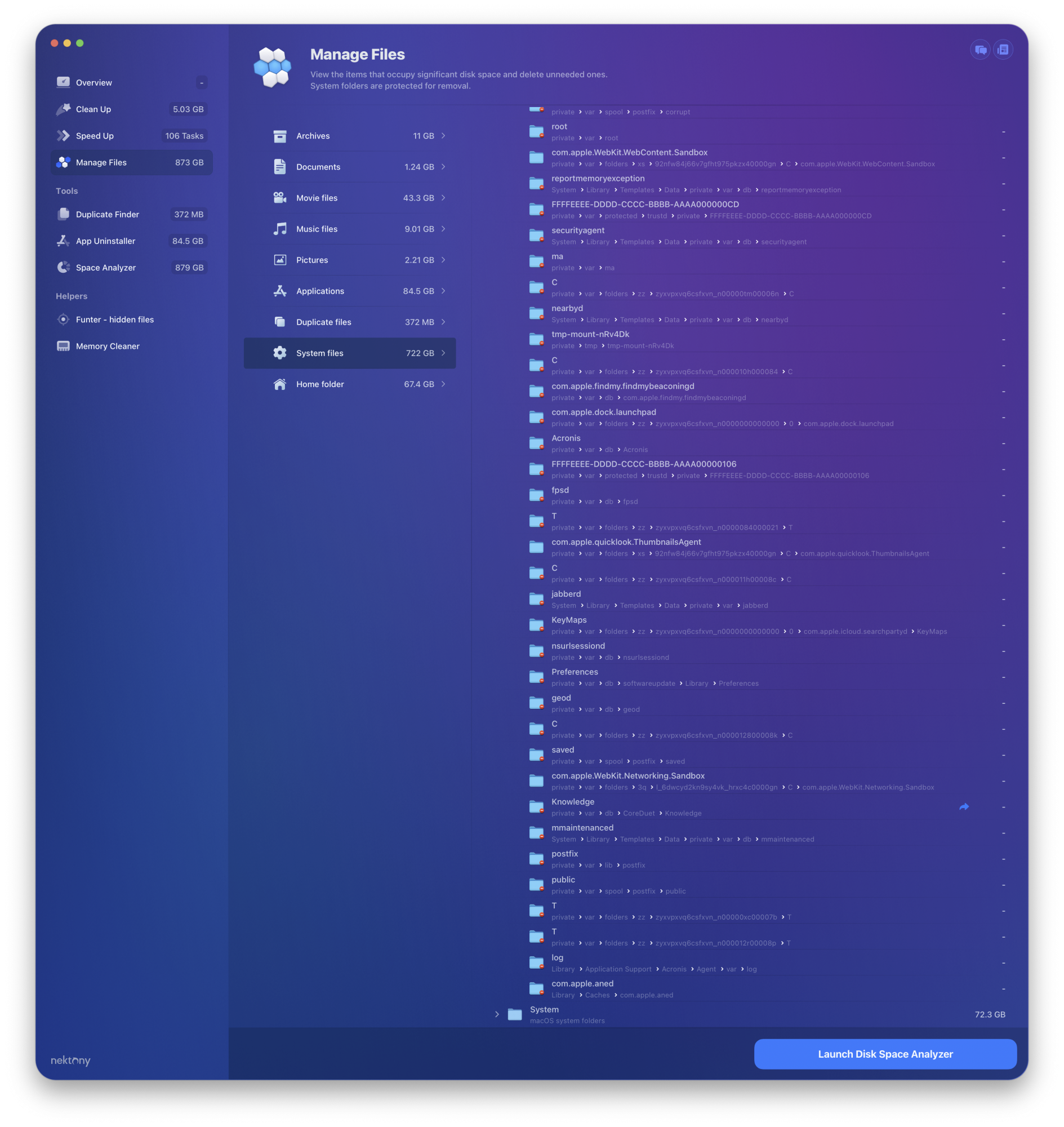Open Funter - hidden files helper

click(132, 320)
